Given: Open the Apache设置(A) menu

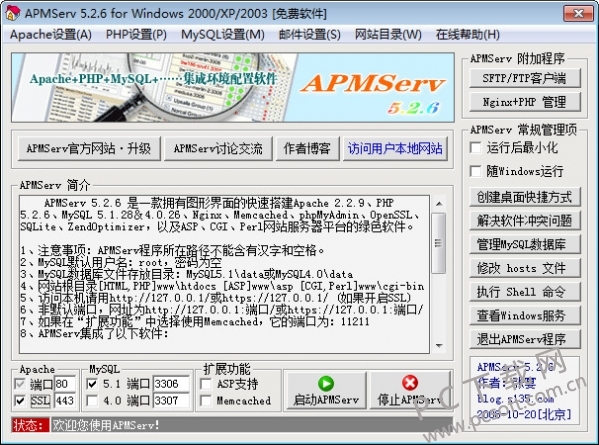Looking at the screenshot, I should 51,35.
